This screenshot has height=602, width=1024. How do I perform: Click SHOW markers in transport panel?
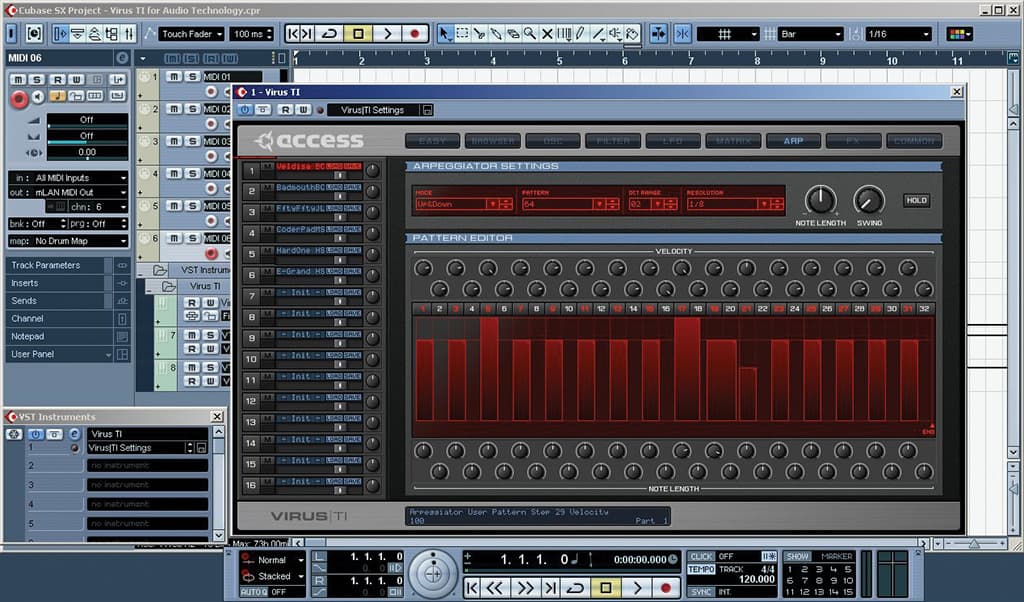tap(797, 556)
